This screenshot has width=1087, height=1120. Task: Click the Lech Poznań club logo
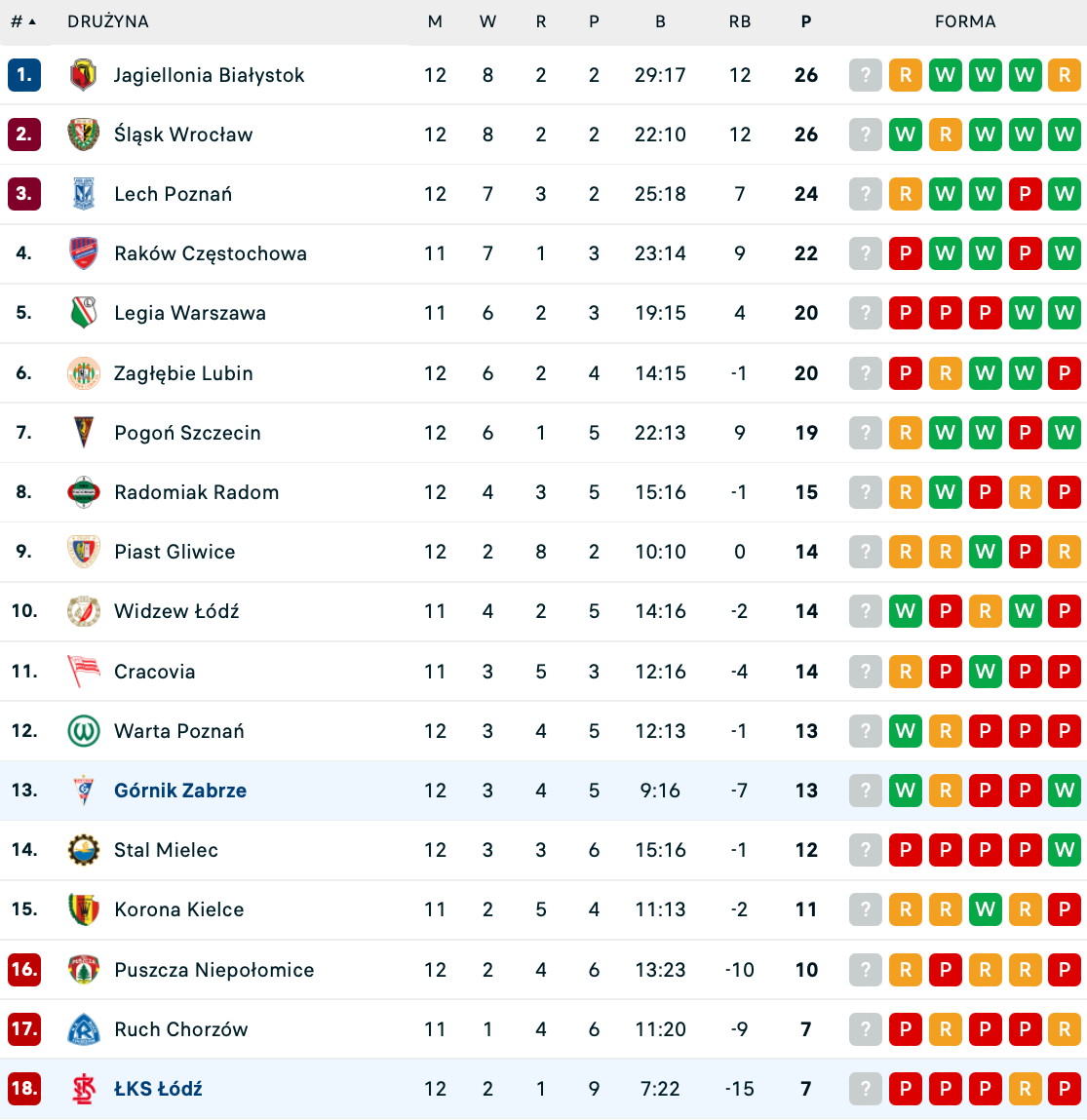pyautogui.click(x=84, y=194)
